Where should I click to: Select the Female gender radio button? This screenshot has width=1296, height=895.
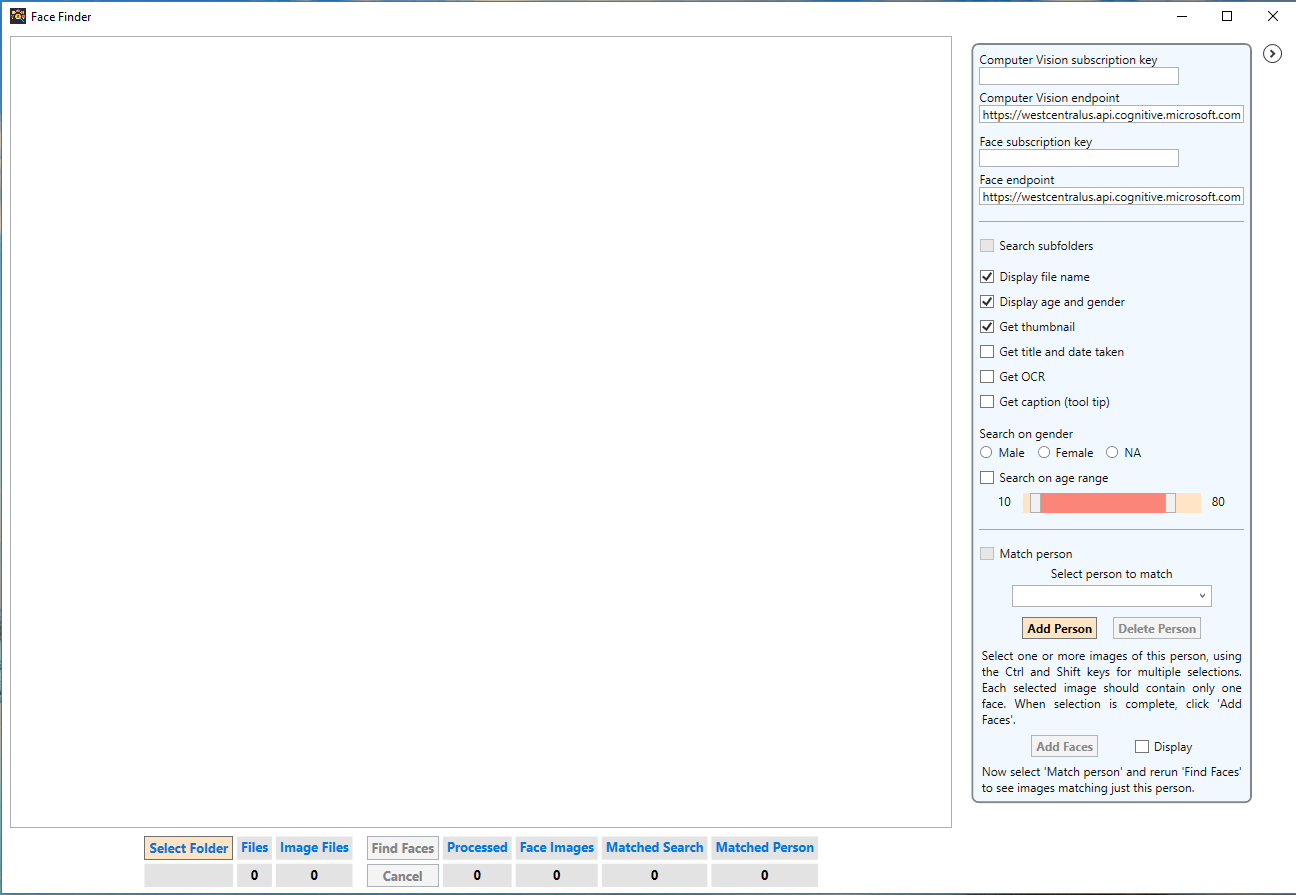click(x=1044, y=453)
